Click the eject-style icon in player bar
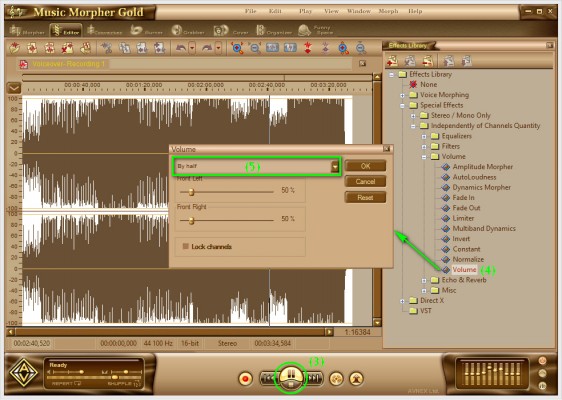562x400 pixels. click(x=356, y=378)
